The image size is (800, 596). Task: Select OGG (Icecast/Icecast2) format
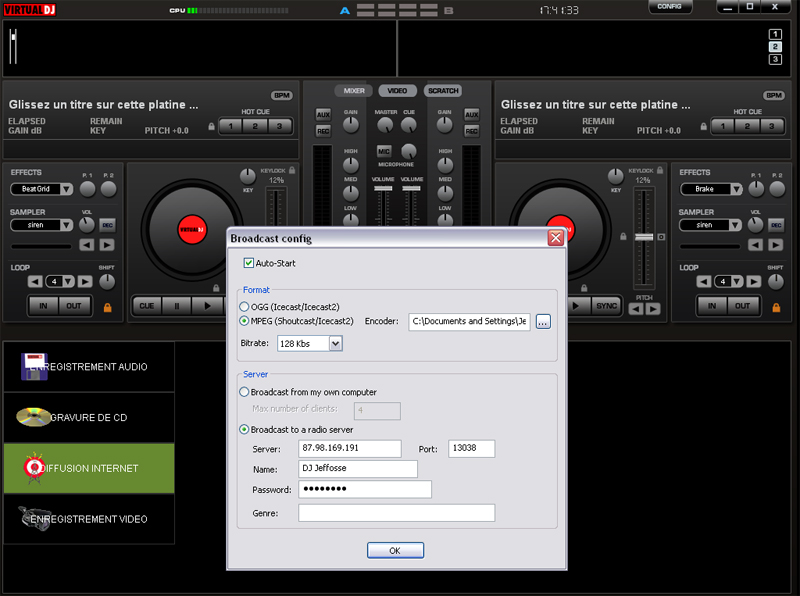tap(244, 307)
